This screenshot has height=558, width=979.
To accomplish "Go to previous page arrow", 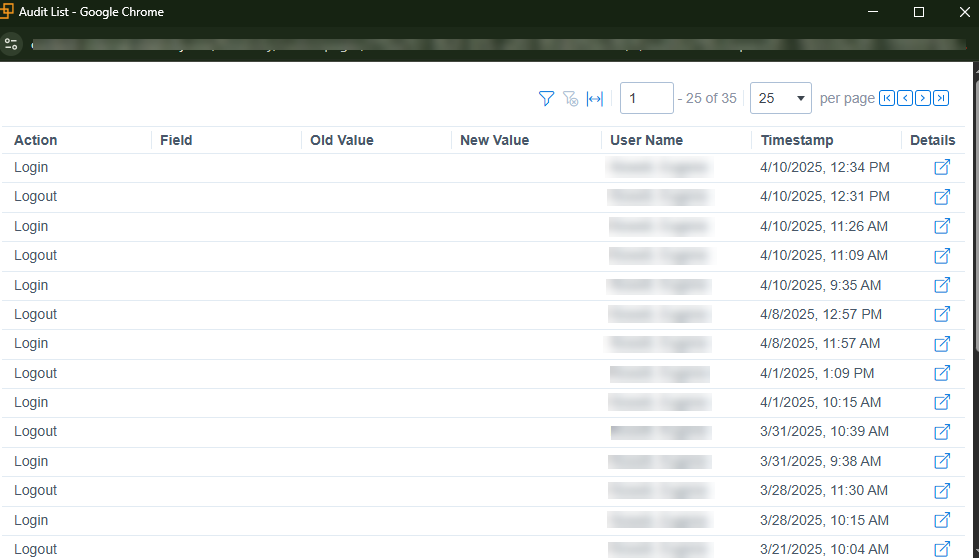I will pos(905,98).
